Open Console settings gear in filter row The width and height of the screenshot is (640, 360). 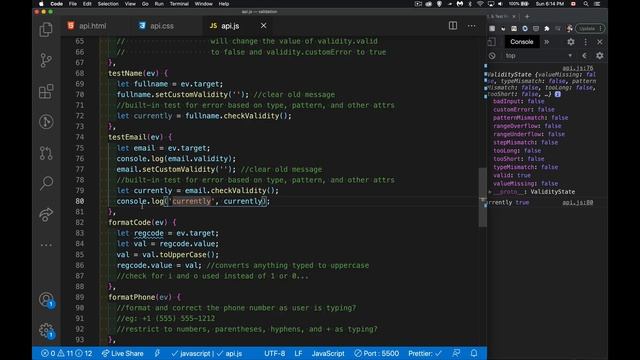[x=600, y=56]
